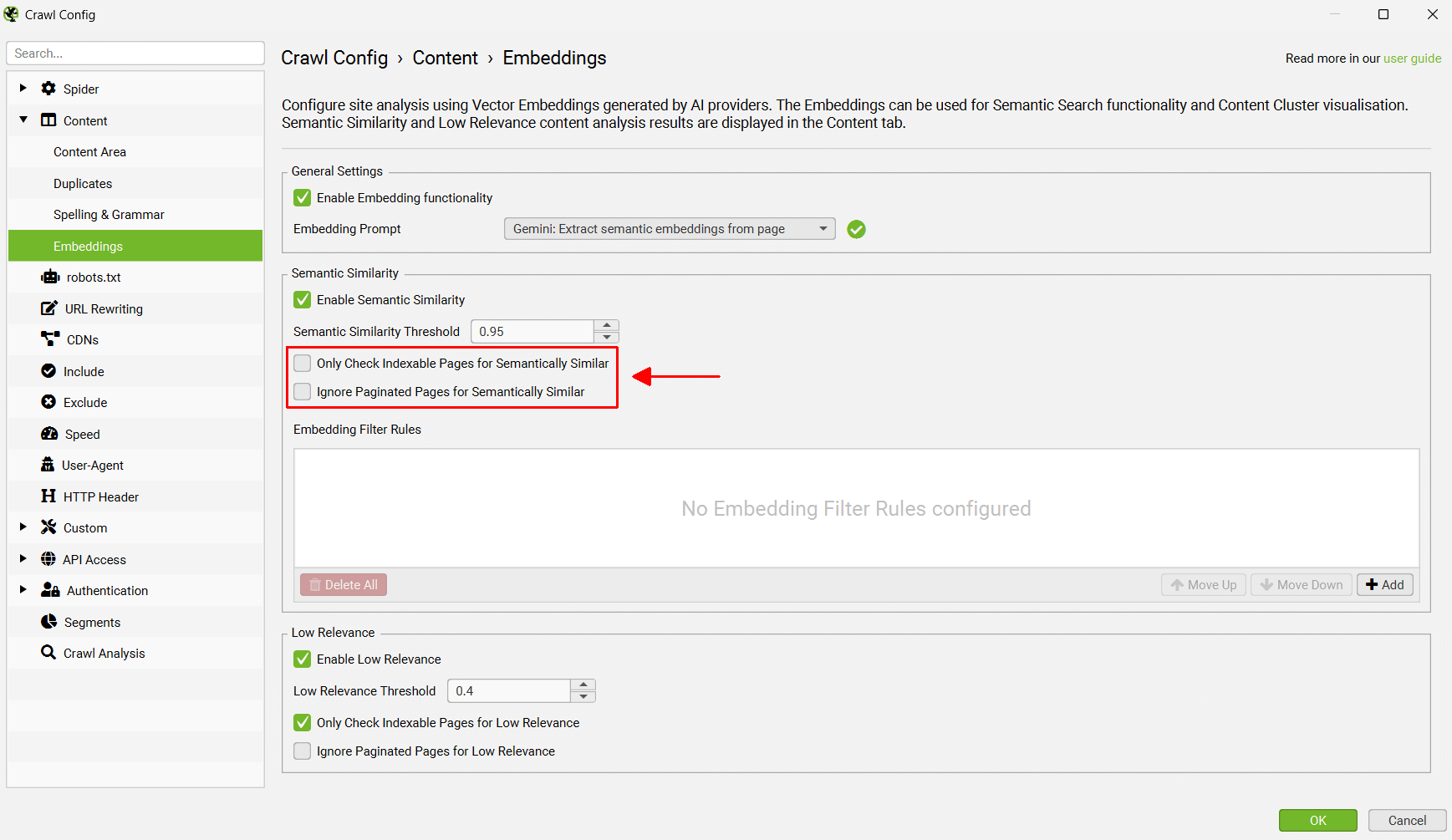Expand the Authentication section

23,590
